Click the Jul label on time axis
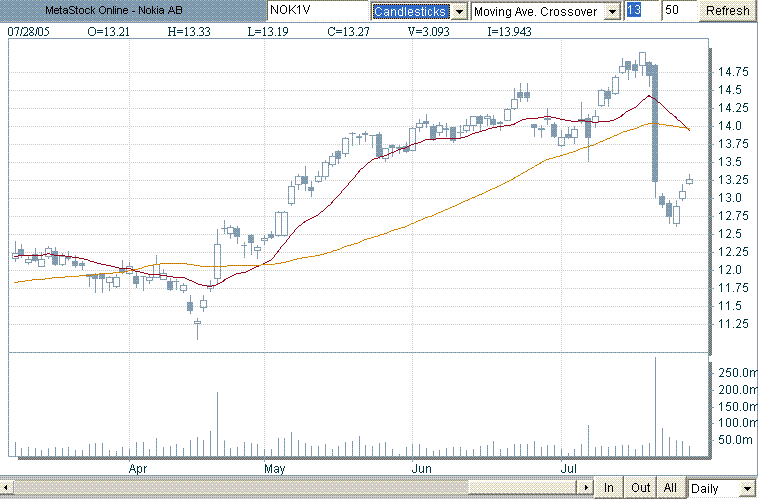759x500 pixels. (x=569, y=469)
